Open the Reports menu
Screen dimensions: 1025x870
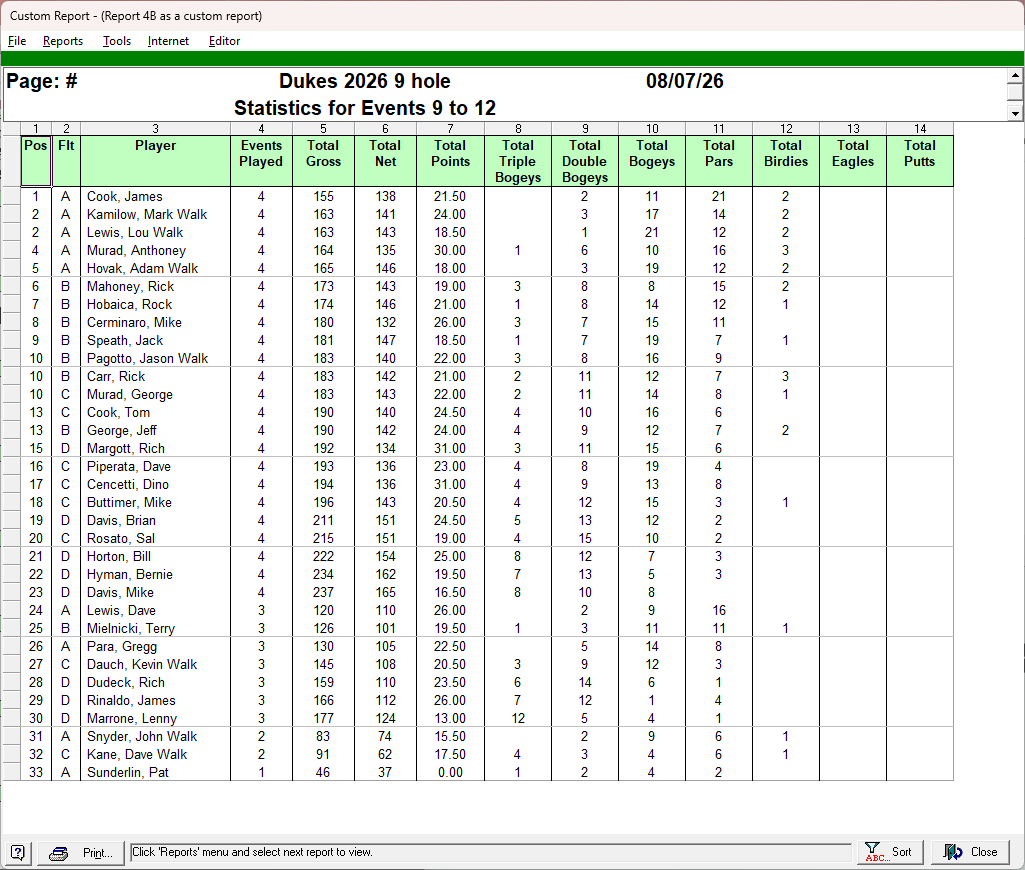(x=63, y=41)
